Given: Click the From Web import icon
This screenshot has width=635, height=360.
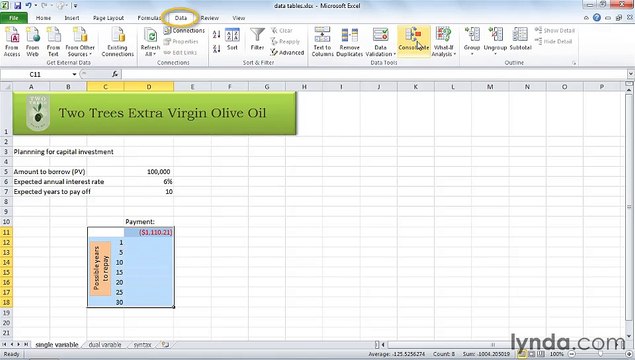Looking at the screenshot, I should click(32, 41).
